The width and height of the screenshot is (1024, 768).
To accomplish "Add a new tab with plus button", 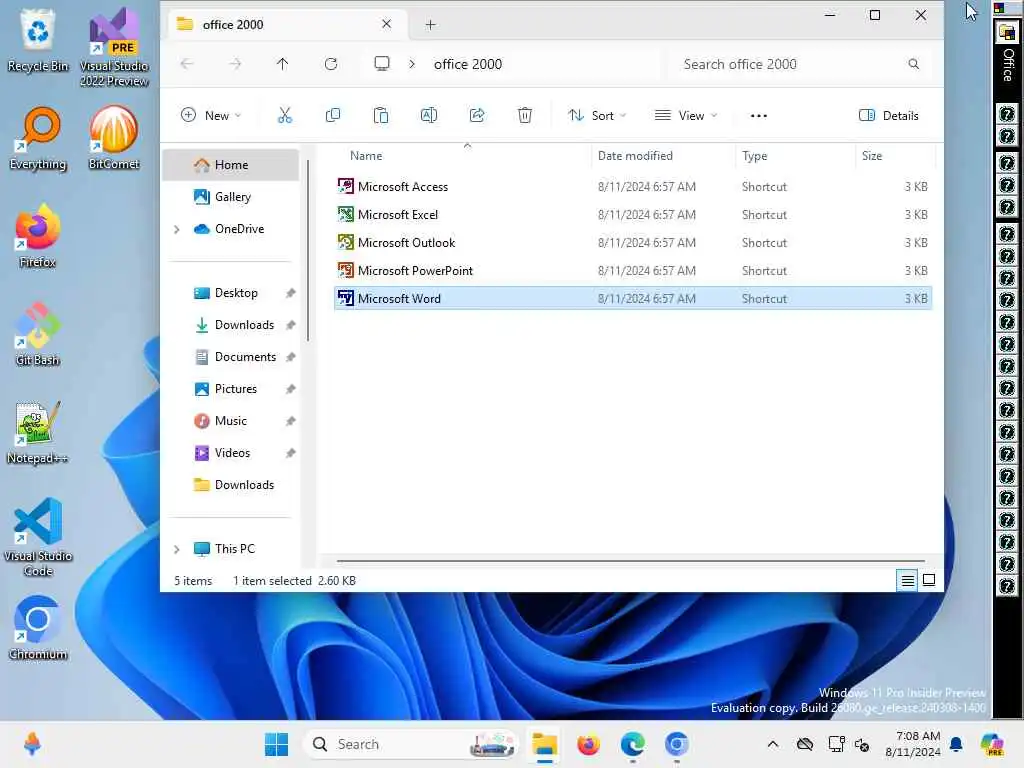I will (x=430, y=25).
